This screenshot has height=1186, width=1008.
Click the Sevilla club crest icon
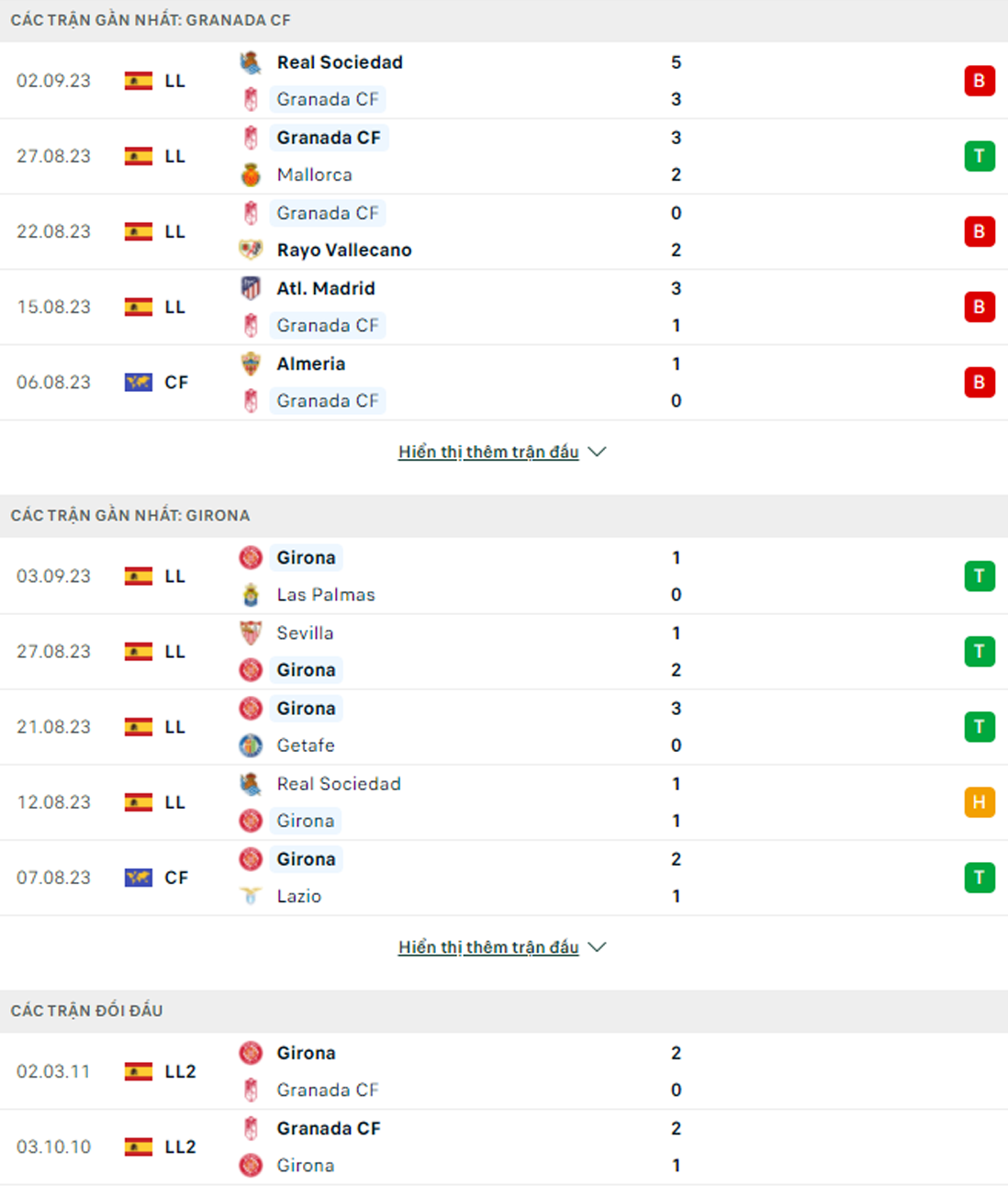coord(251,633)
